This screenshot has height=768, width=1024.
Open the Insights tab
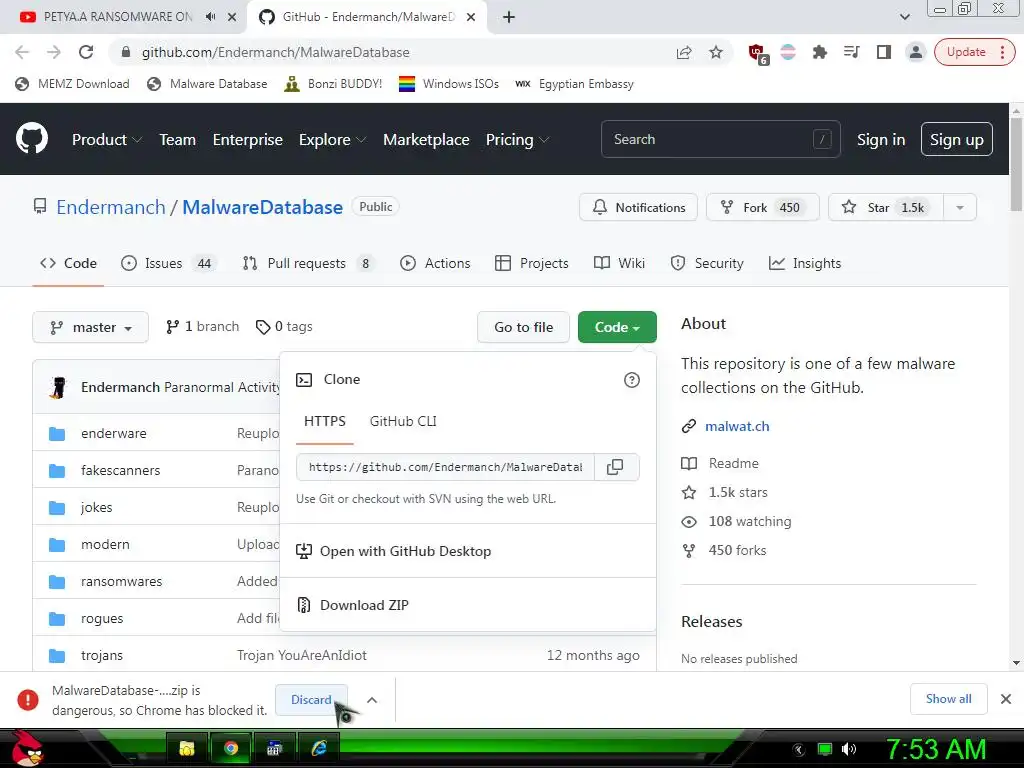805,263
